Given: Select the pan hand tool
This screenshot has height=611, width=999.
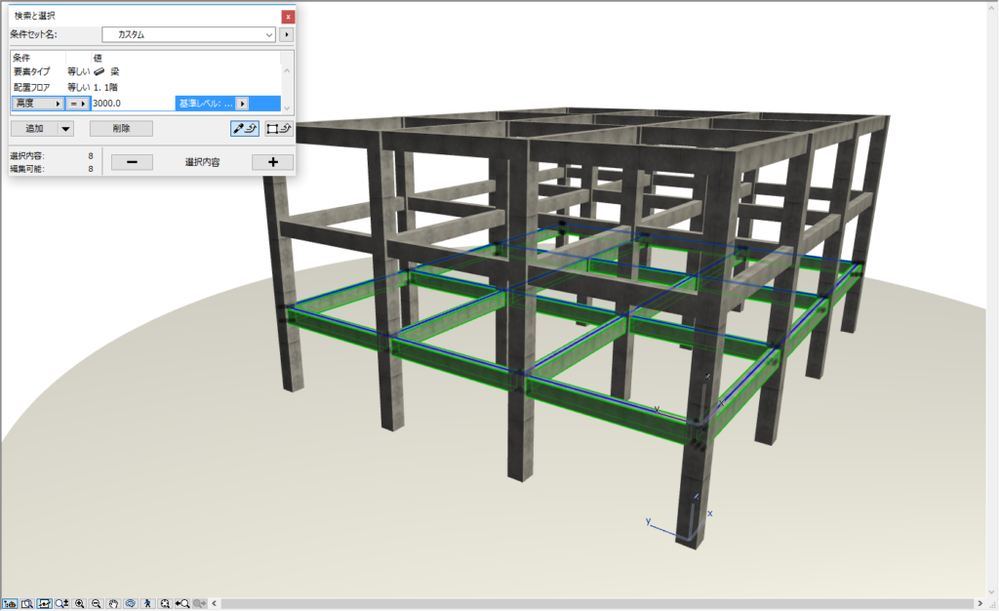Looking at the screenshot, I should [x=113, y=603].
